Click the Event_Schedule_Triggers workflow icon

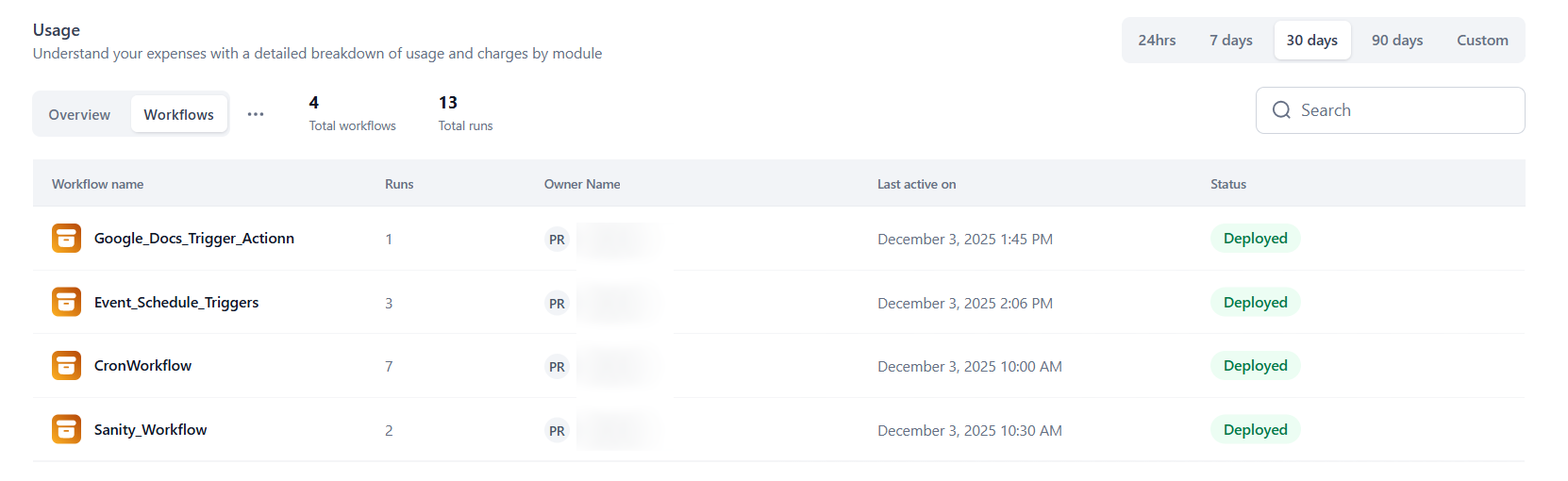(x=66, y=303)
